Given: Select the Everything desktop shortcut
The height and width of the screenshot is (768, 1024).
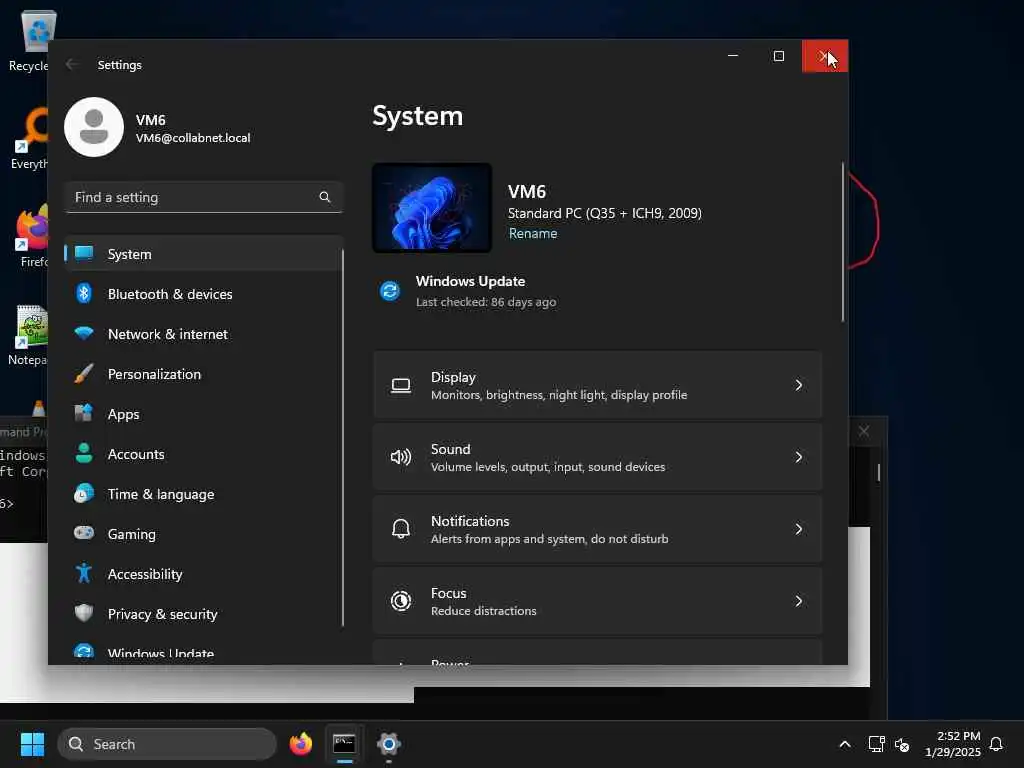Looking at the screenshot, I should (29, 139).
